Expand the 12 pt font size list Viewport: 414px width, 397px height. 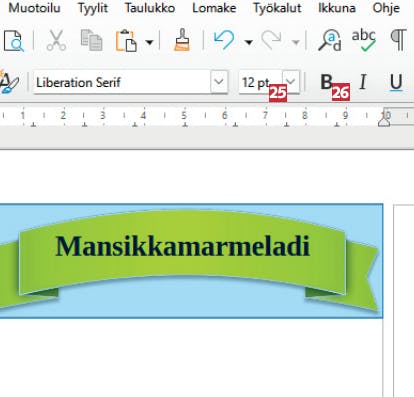click(x=291, y=81)
